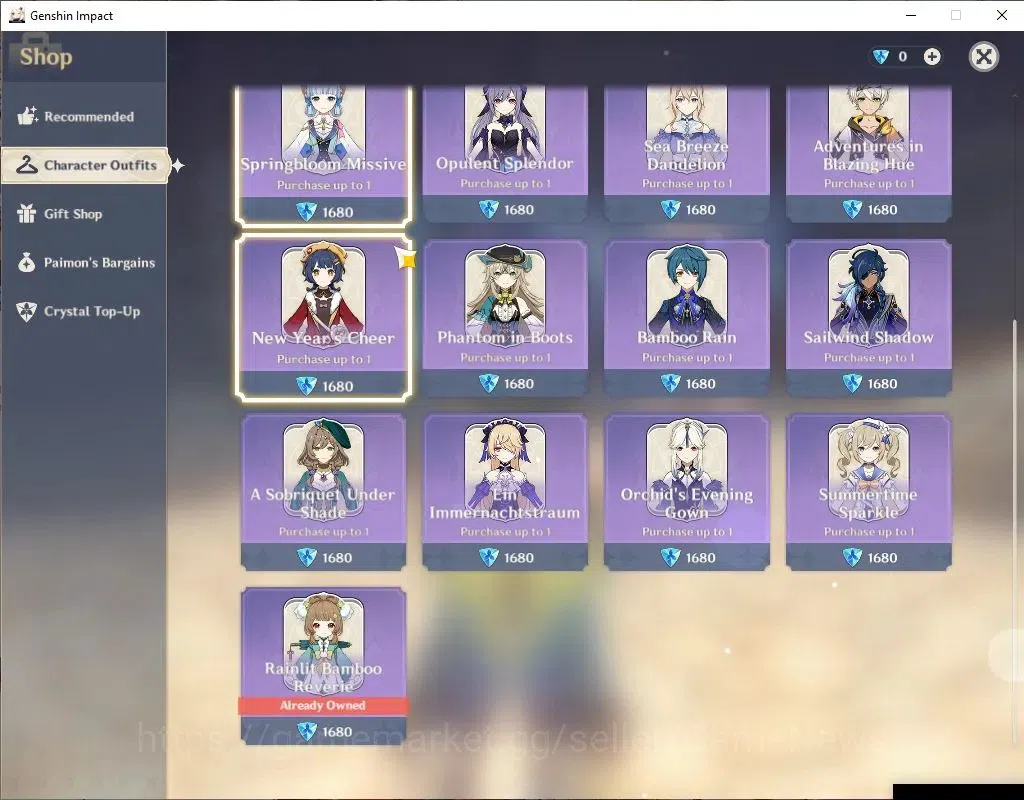Click the crystal icon on Springbloom Missive price

click(306, 212)
